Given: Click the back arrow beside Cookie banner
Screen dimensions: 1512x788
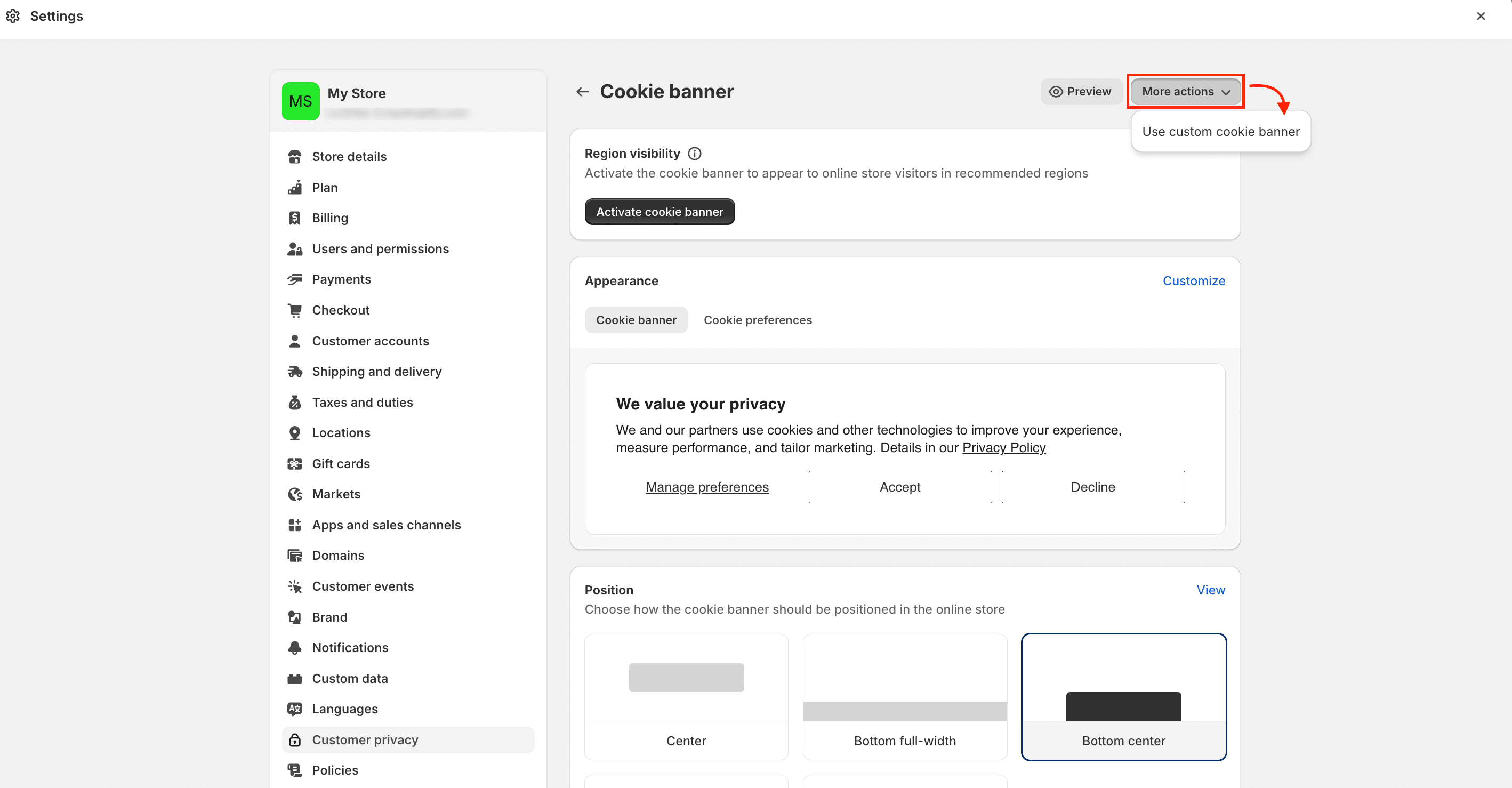Looking at the screenshot, I should click(582, 92).
